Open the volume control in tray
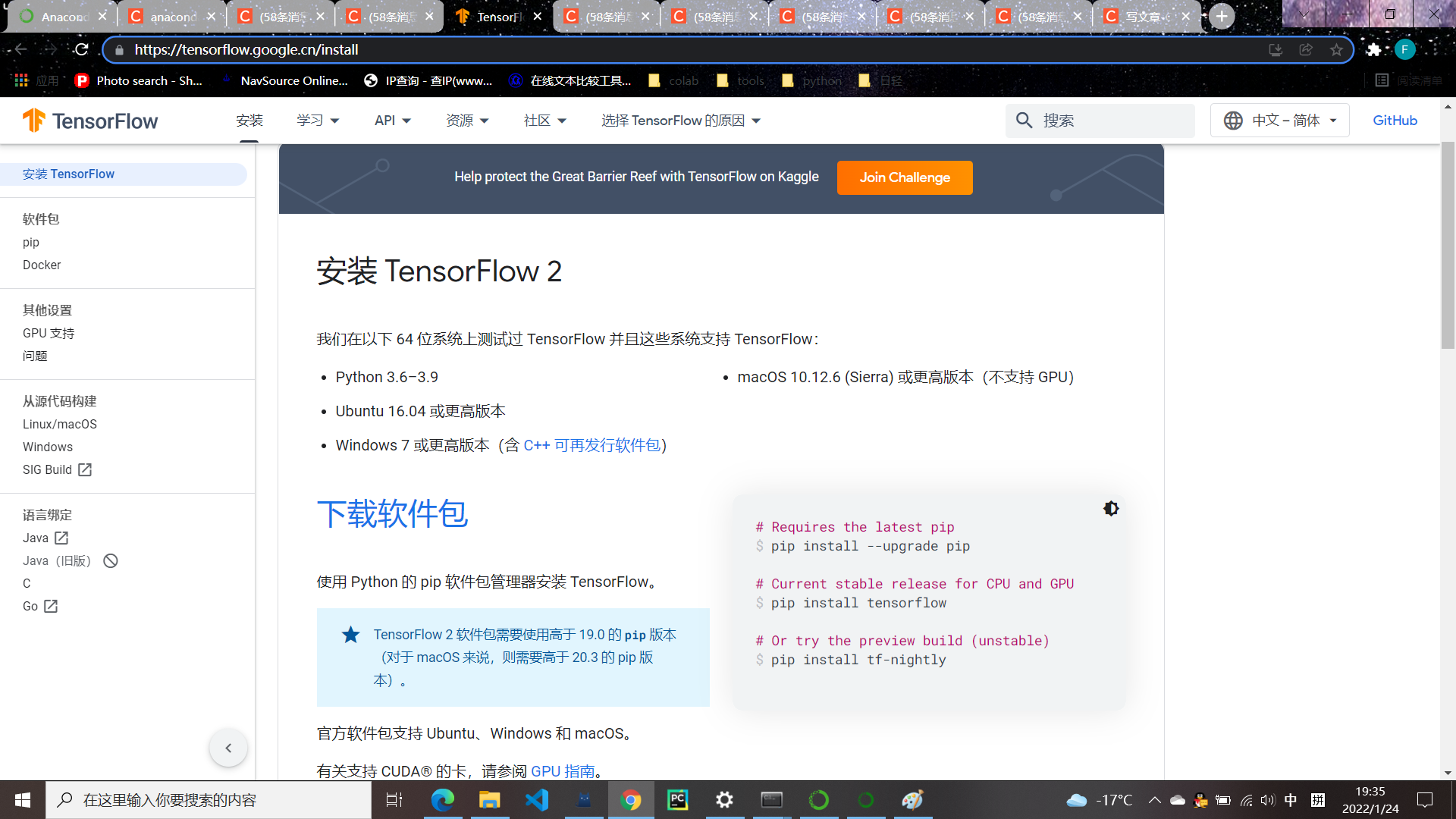The width and height of the screenshot is (1456, 819). tap(1267, 800)
